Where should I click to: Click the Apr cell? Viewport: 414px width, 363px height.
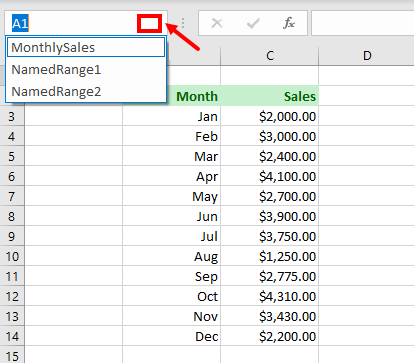[172, 176]
